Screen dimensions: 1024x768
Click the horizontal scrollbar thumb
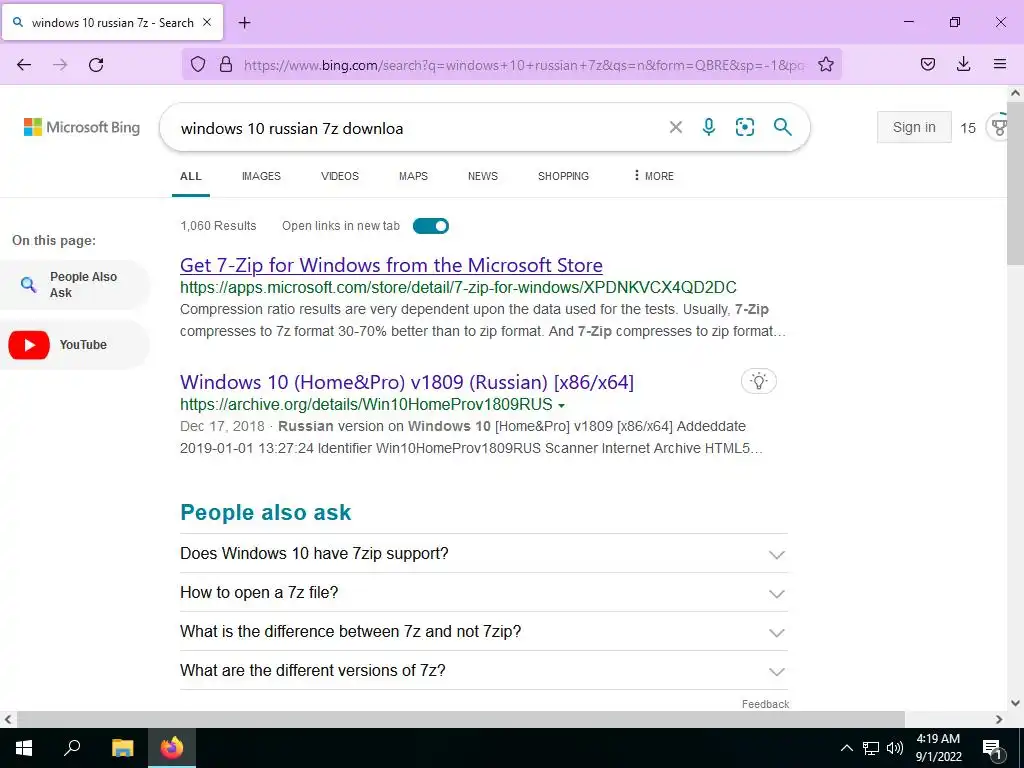(x=460, y=720)
